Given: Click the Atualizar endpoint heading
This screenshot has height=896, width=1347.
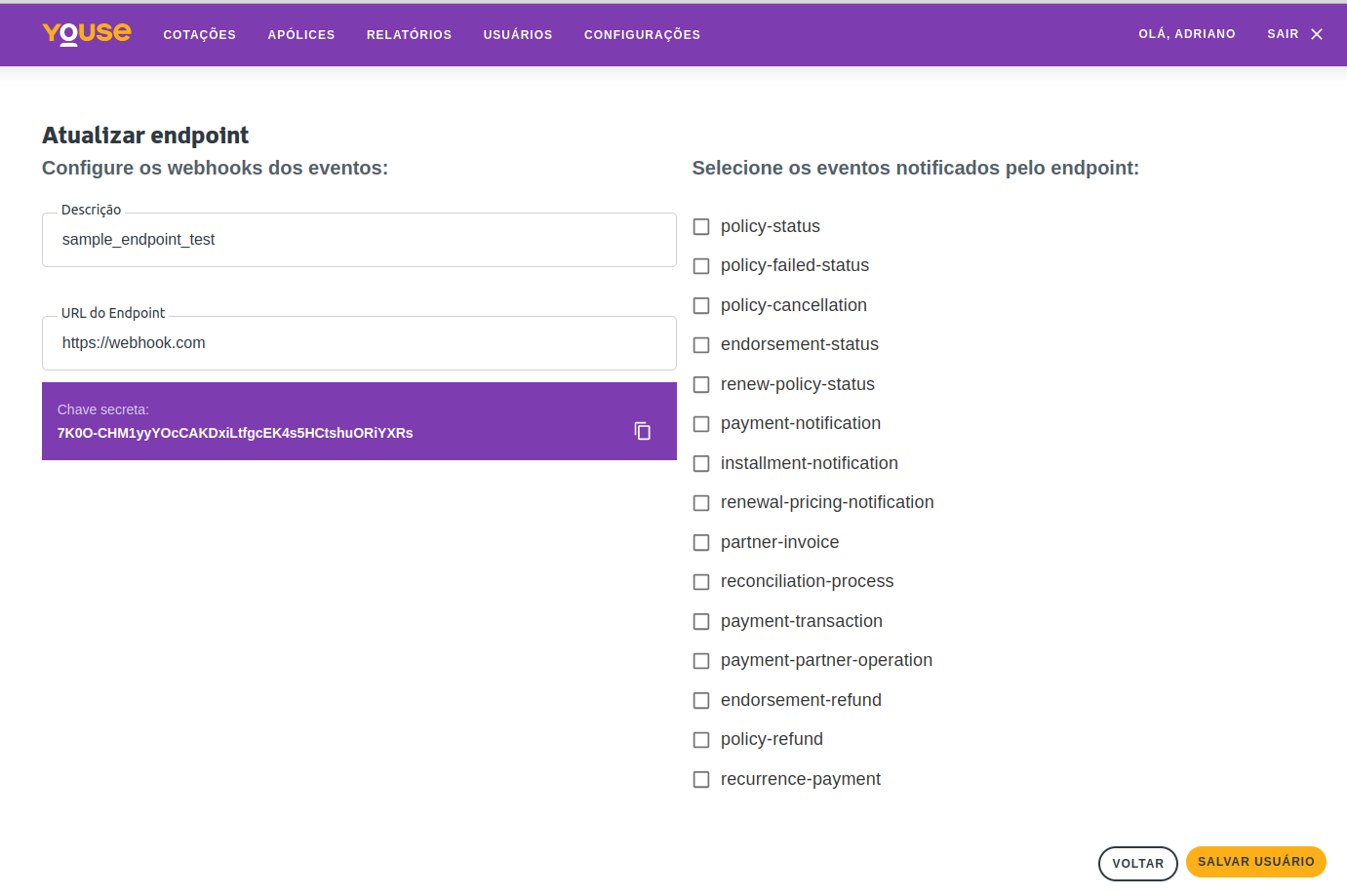Looking at the screenshot, I should (145, 136).
